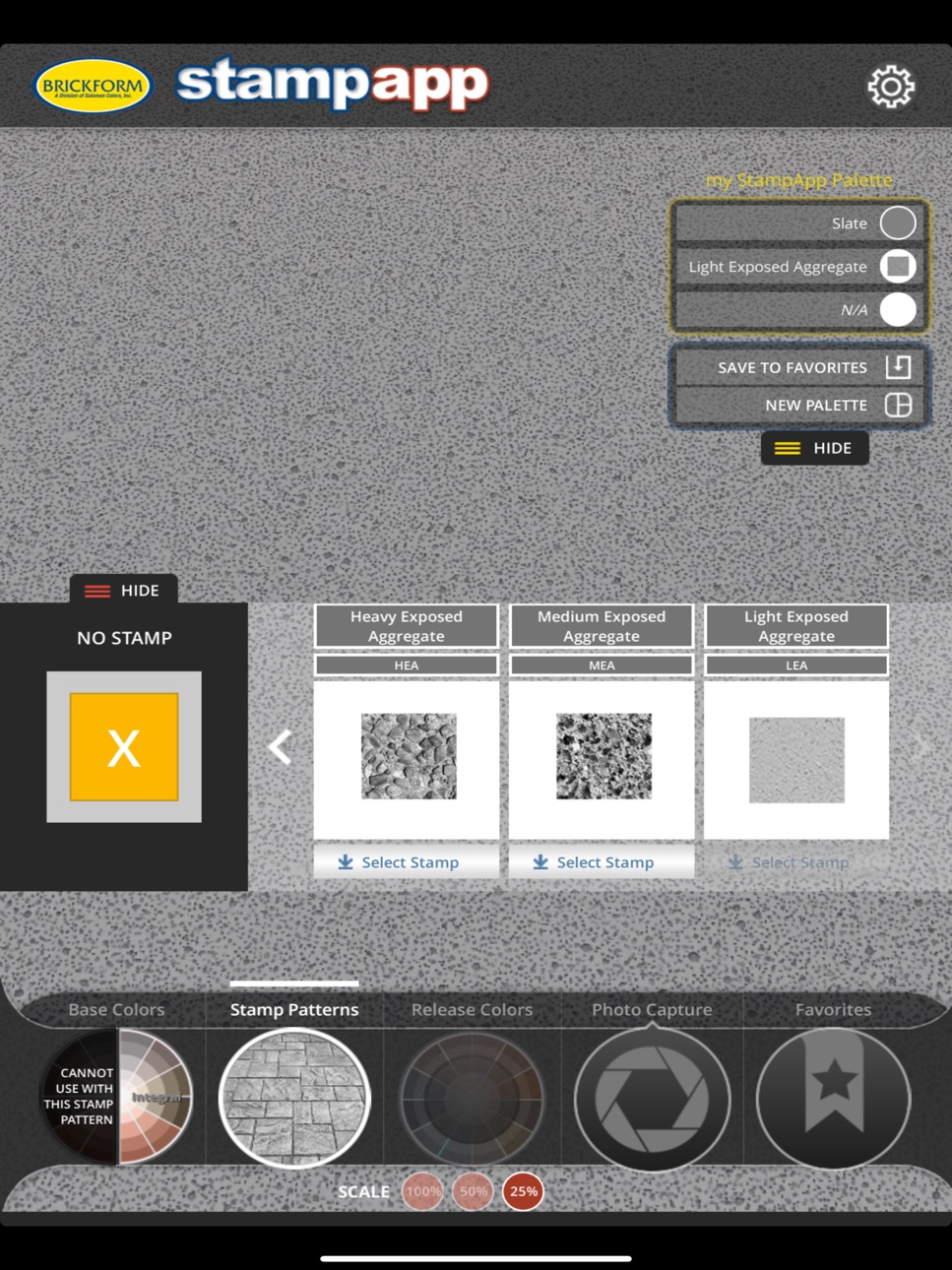
Task: Choose the No Stamp yellow X tile
Action: (x=124, y=746)
